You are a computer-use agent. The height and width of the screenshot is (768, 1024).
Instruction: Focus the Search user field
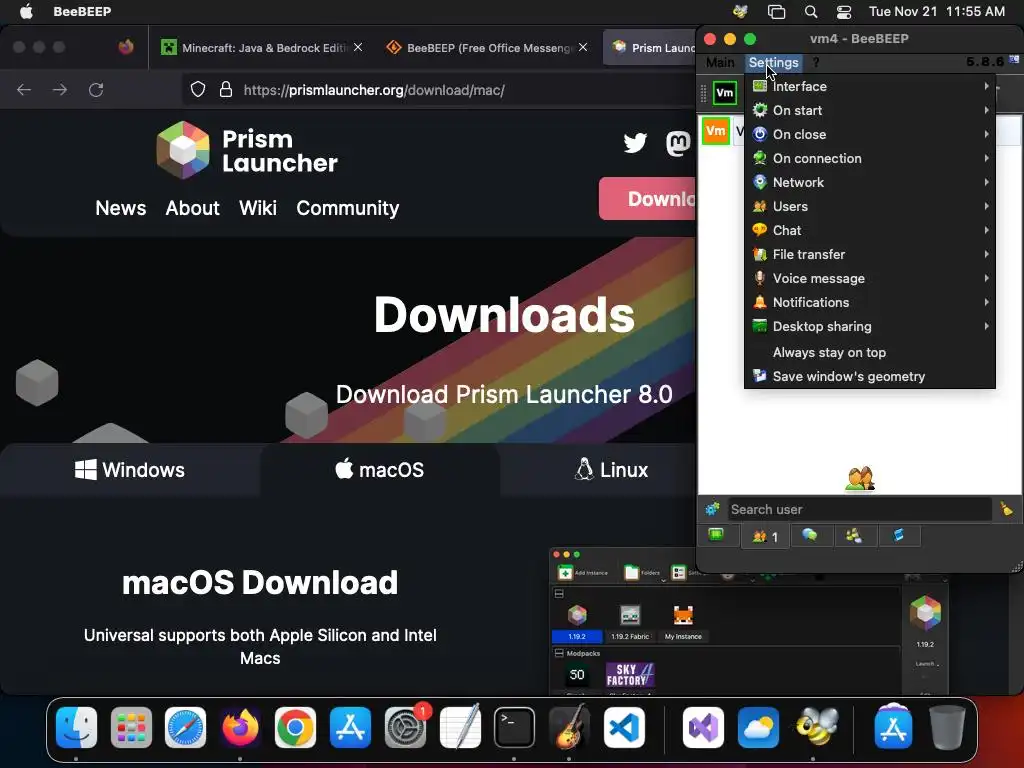coord(859,509)
